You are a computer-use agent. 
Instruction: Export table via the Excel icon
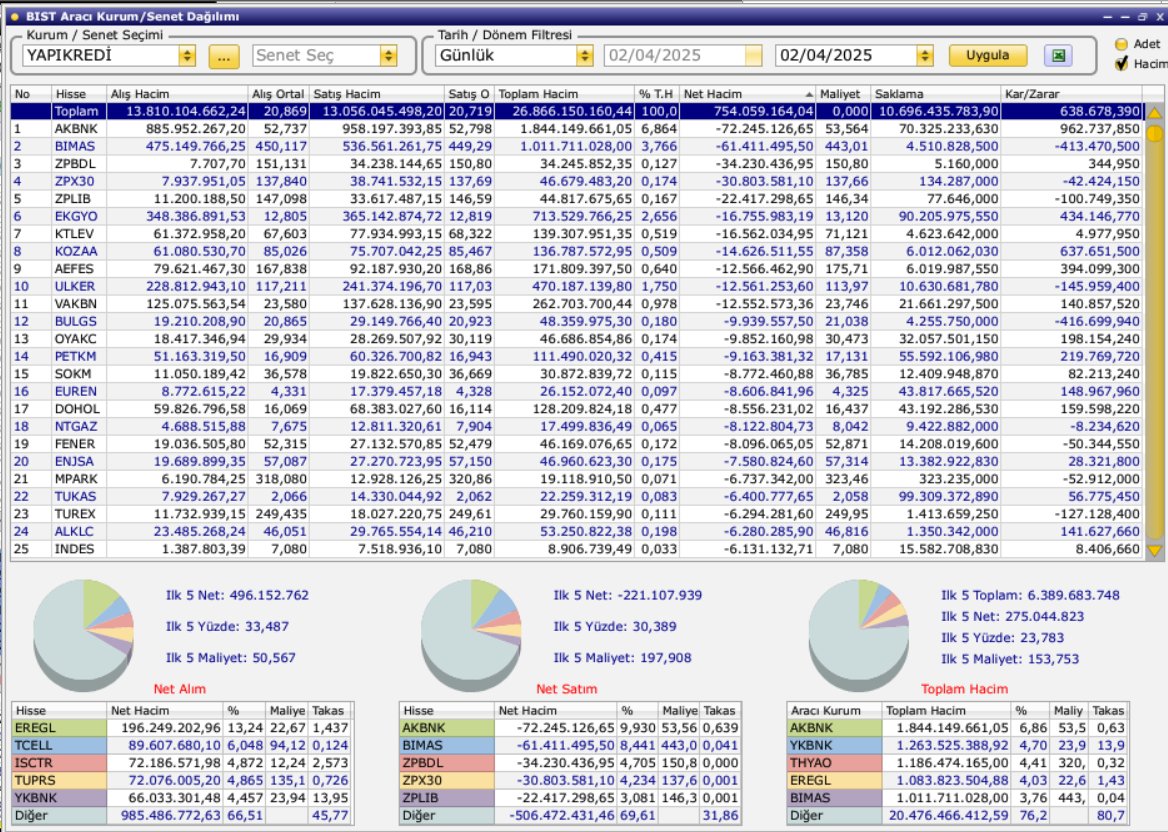[1058, 56]
